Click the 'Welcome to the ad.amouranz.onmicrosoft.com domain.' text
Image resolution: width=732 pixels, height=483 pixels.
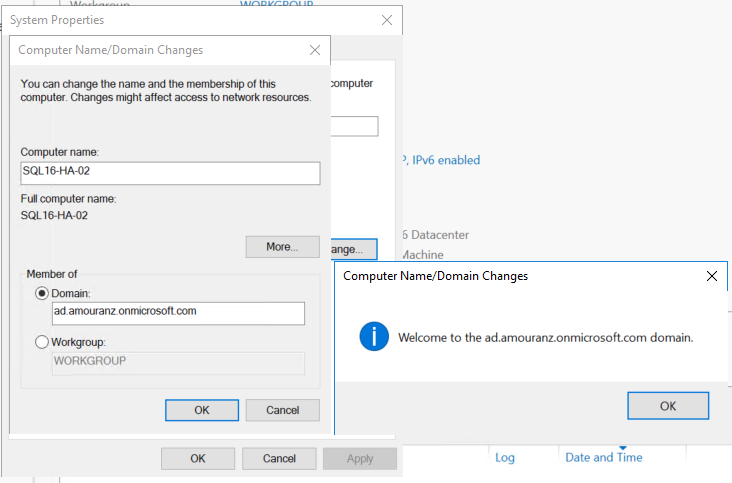545,337
